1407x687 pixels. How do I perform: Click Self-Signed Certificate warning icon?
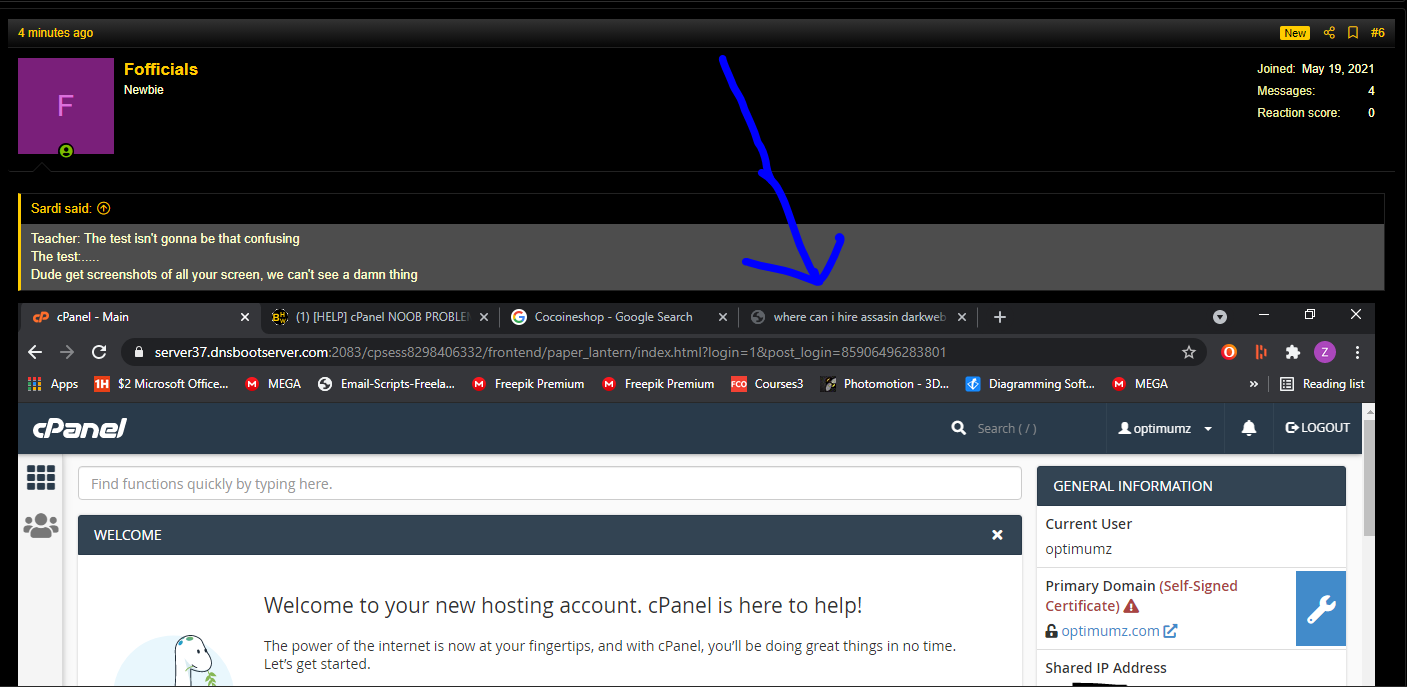1131,606
